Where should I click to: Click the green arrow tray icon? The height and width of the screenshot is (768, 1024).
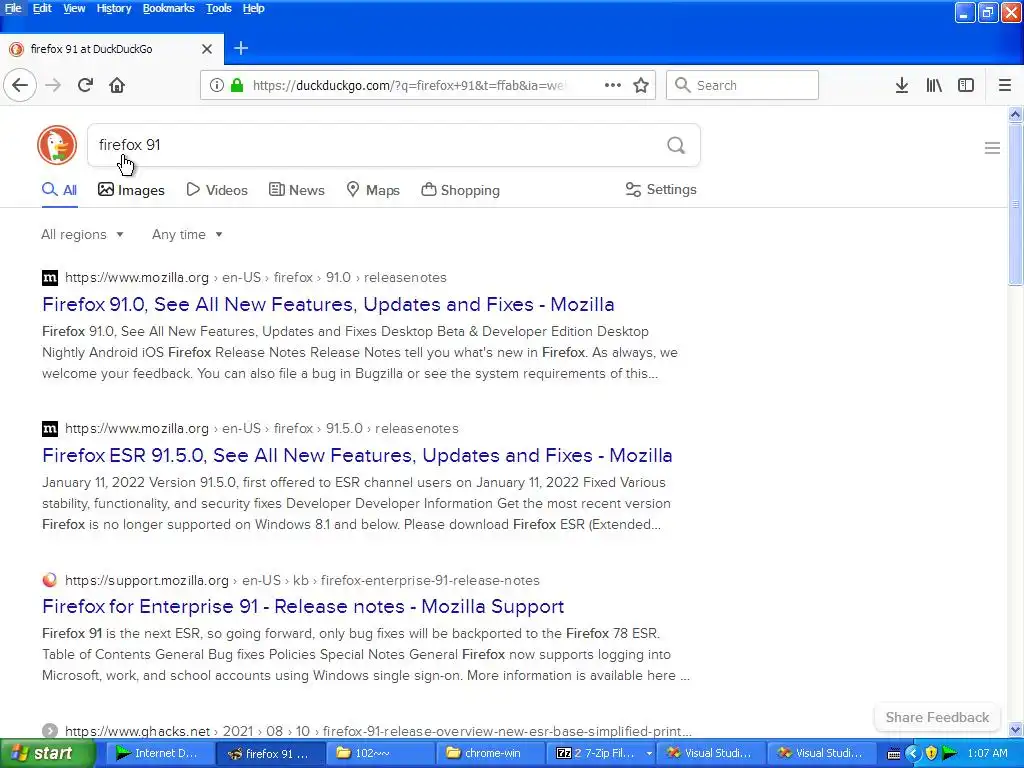click(950, 753)
